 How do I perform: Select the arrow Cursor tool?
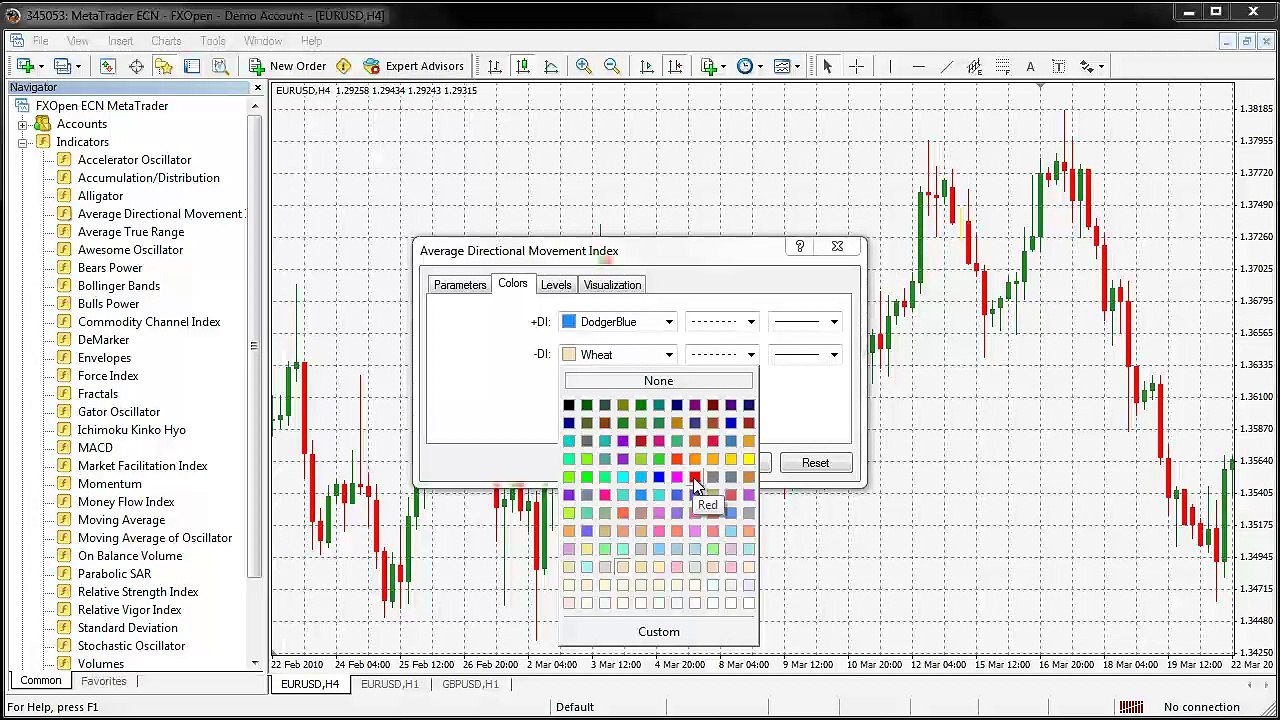(x=827, y=66)
